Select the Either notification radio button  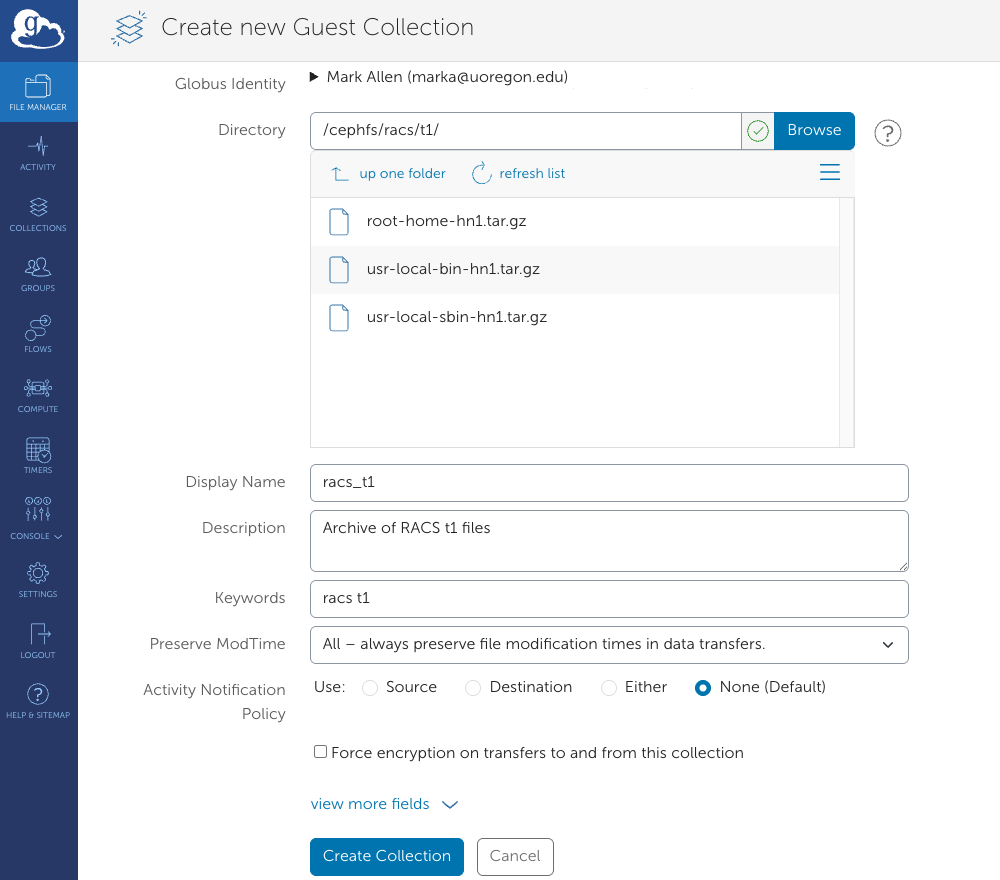click(x=608, y=688)
